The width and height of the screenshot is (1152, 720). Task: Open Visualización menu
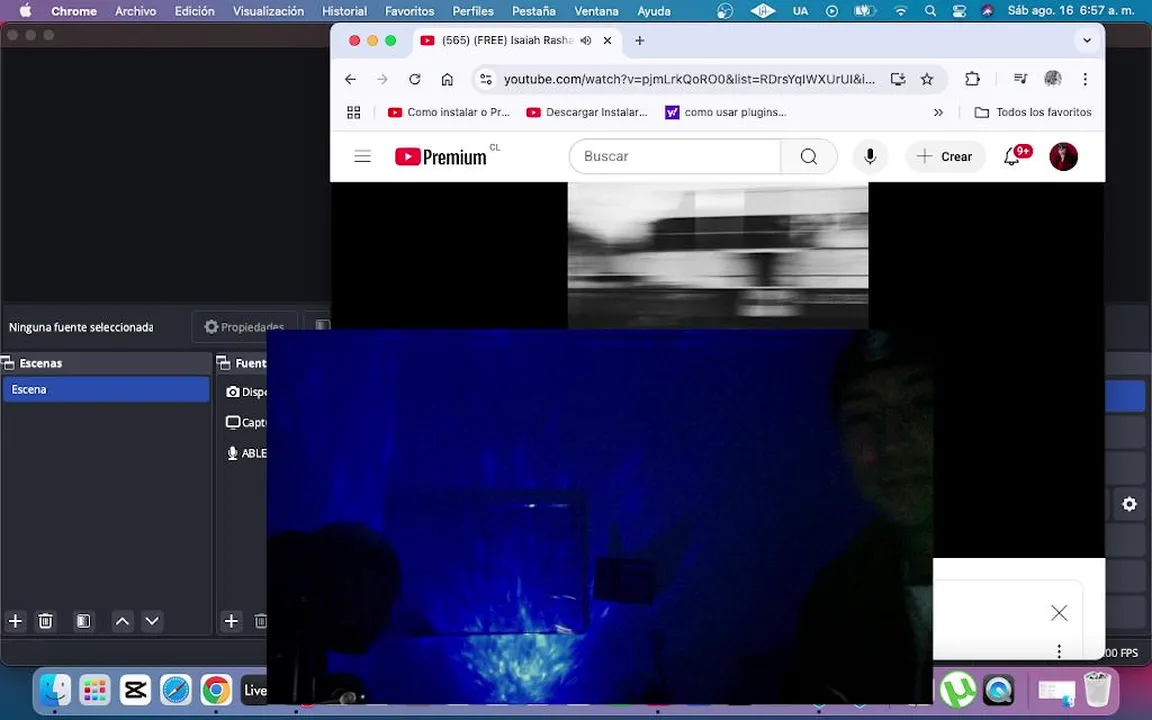[x=268, y=11]
